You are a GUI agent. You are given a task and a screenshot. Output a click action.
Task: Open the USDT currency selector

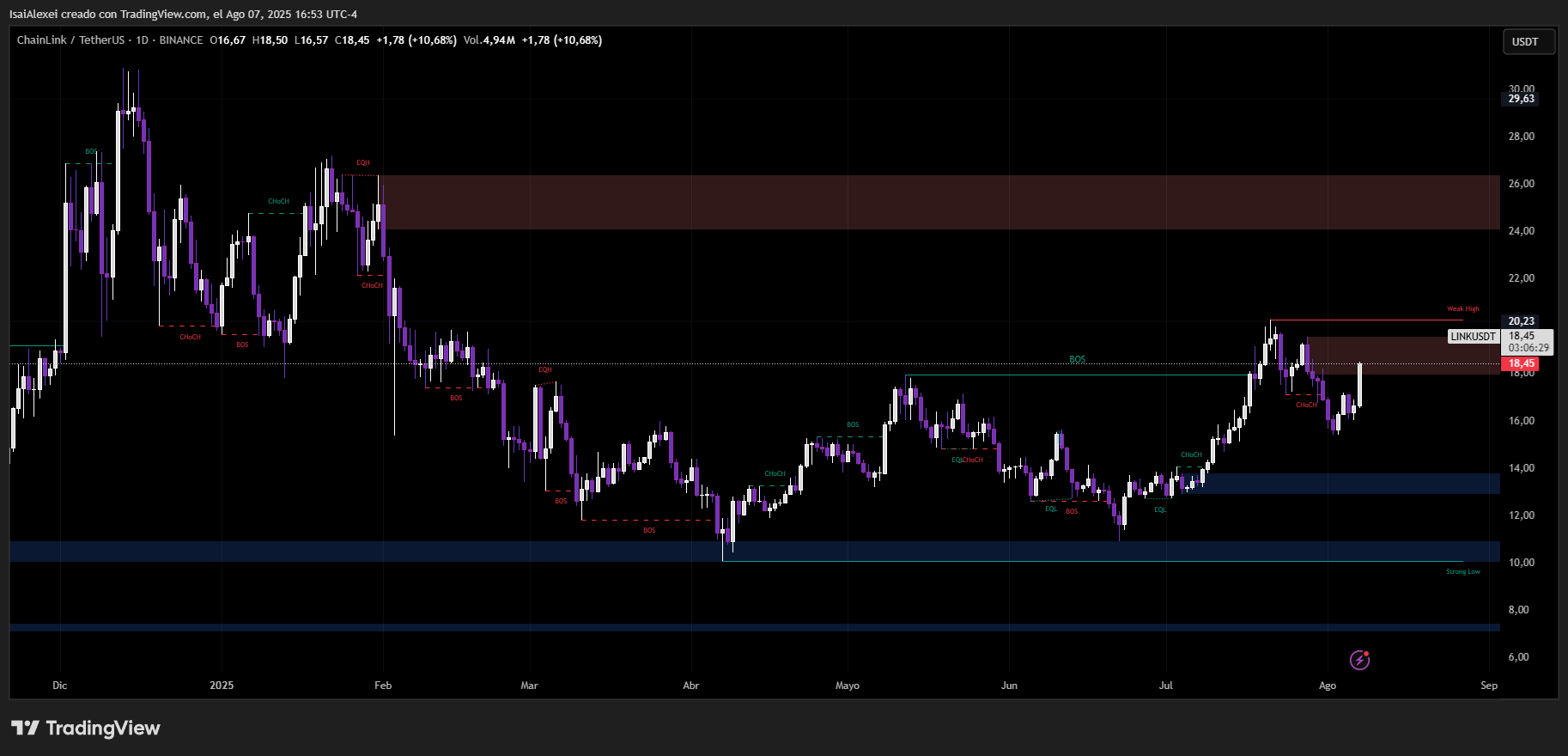(1528, 42)
